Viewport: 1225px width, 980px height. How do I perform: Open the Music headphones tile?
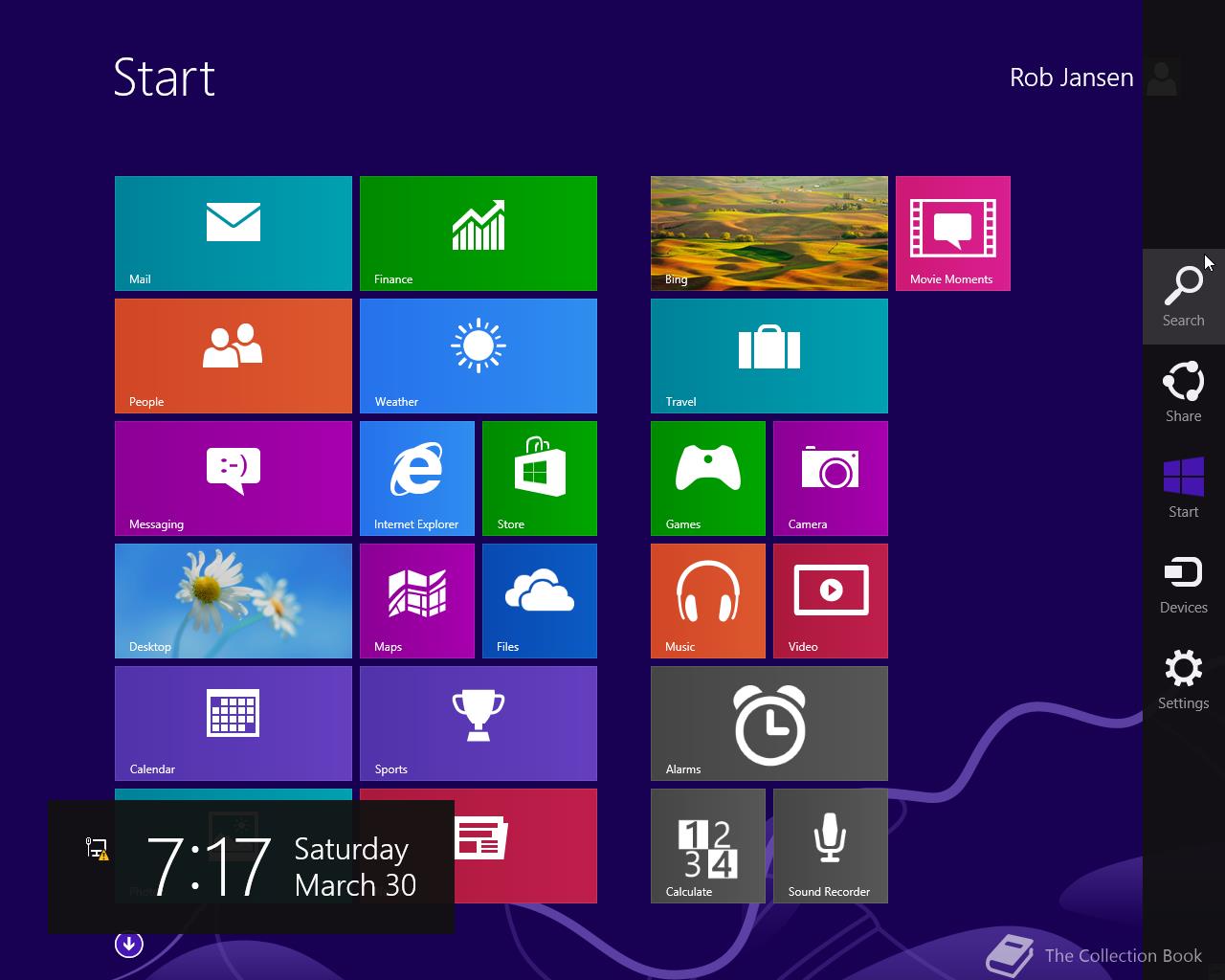point(708,601)
